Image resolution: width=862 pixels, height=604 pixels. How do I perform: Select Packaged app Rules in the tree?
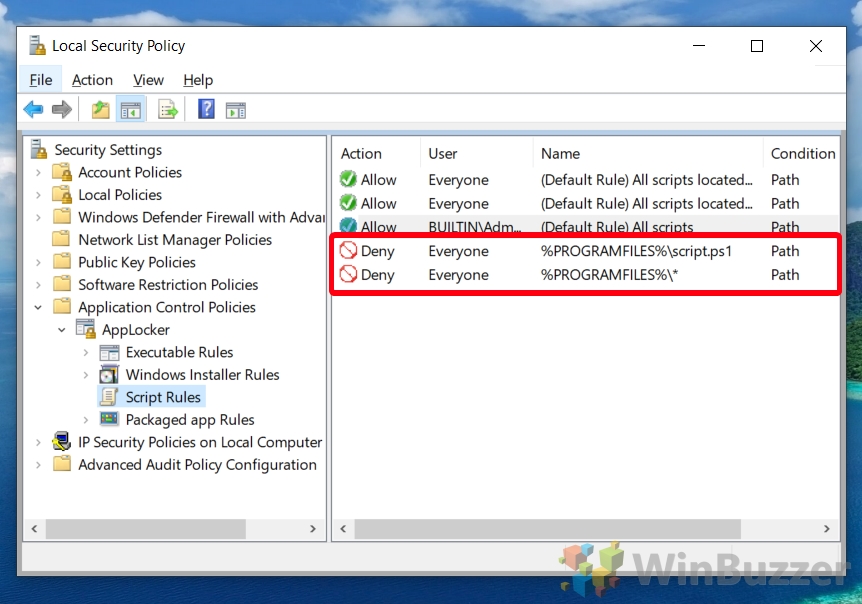coord(189,420)
